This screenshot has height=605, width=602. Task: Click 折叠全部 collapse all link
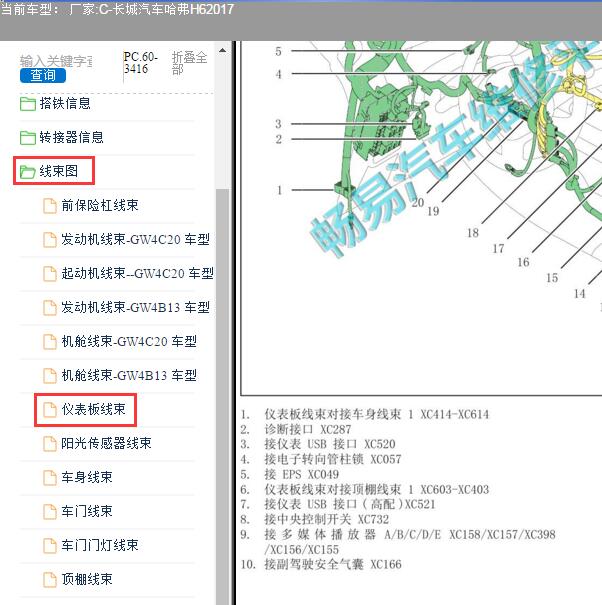189,63
